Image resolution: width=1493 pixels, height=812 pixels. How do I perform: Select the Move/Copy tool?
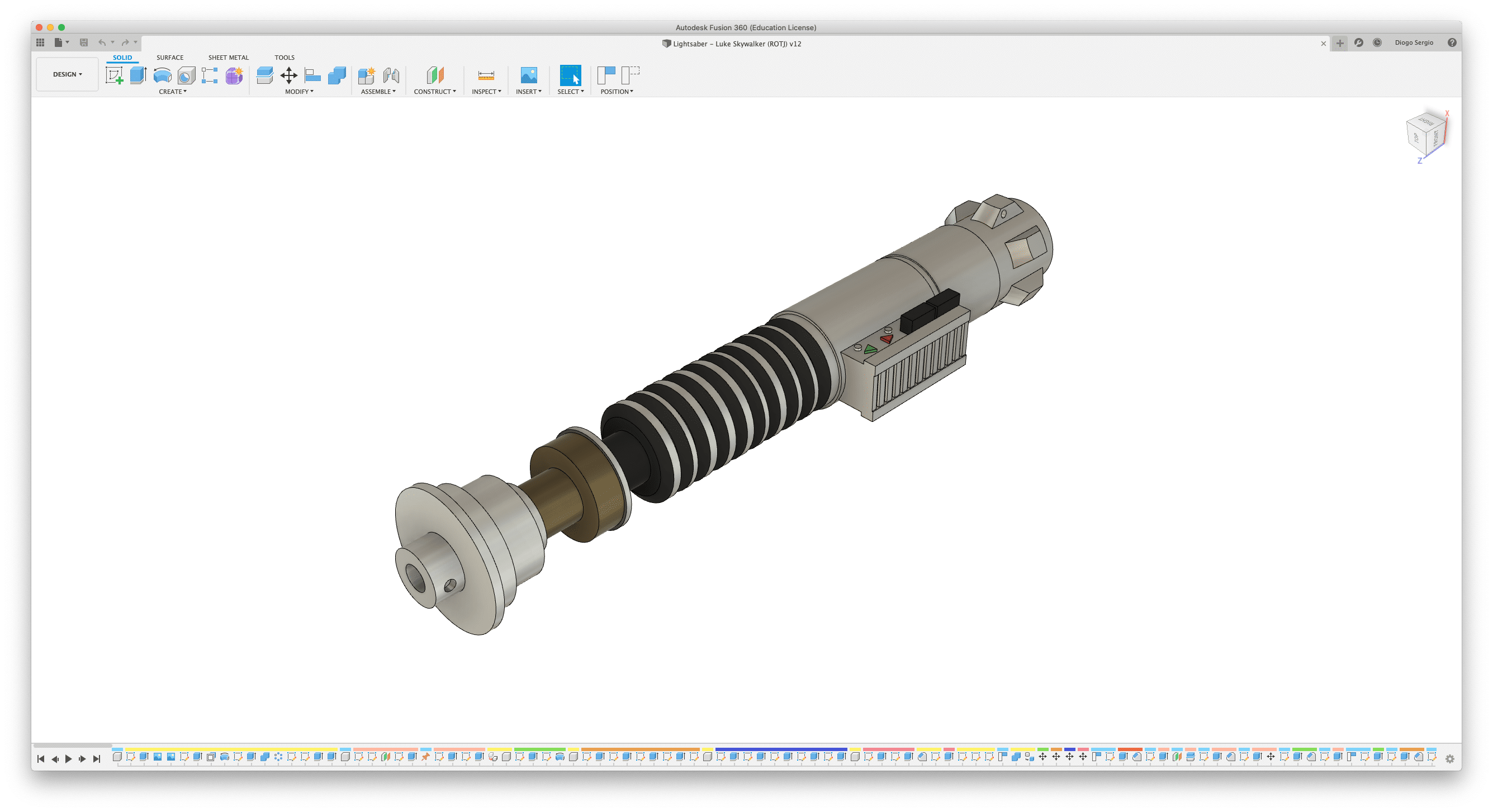(288, 75)
